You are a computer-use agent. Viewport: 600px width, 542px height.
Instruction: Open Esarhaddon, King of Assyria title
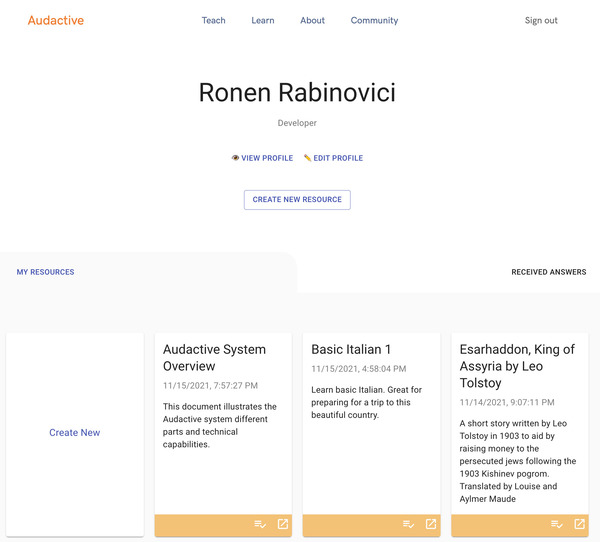coord(517,366)
